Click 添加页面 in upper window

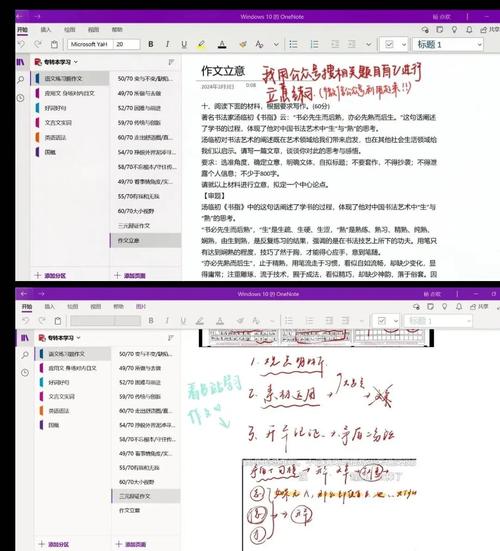tap(130, 276)
